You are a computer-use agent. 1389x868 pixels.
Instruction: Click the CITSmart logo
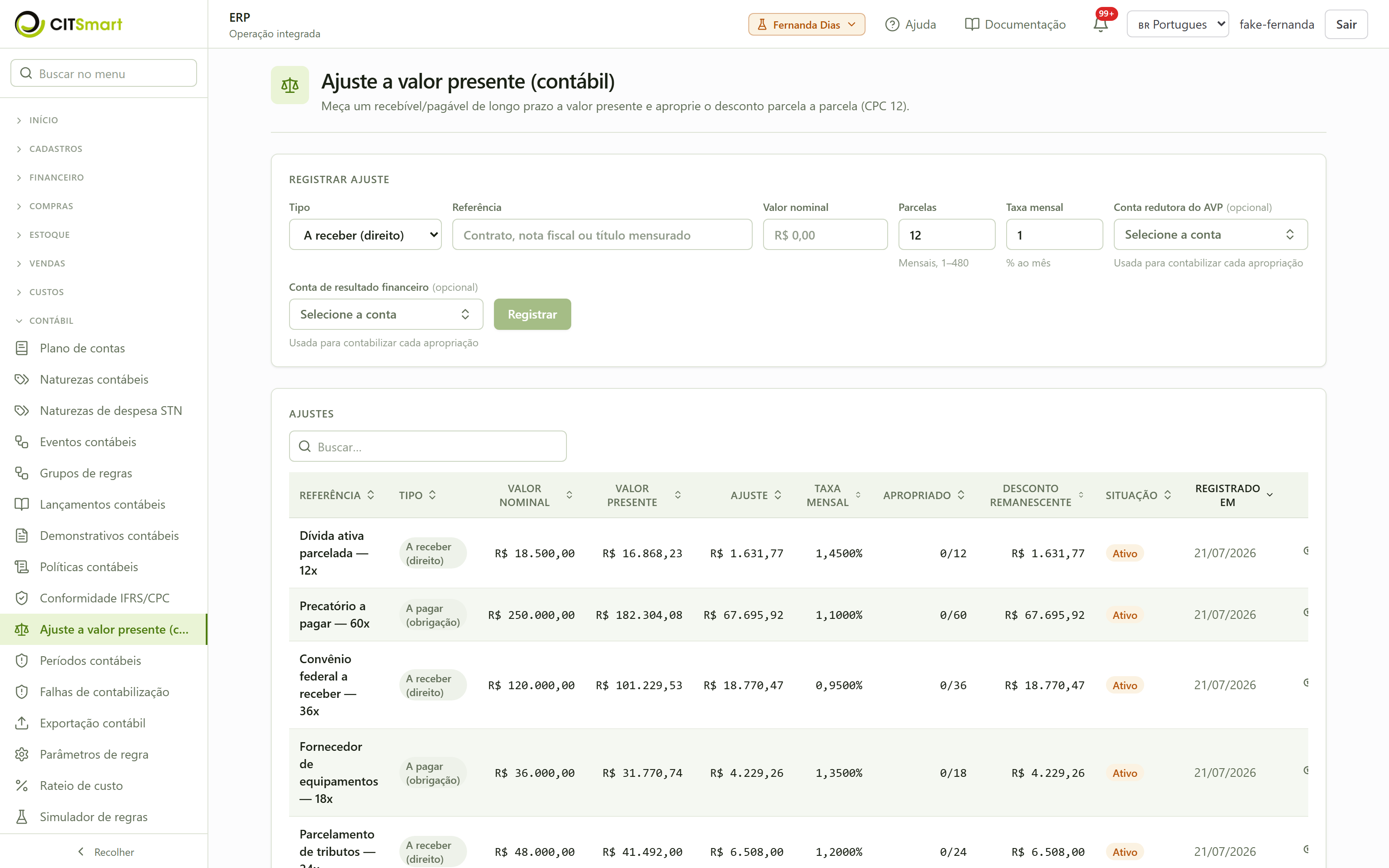[x=68, y=24]
